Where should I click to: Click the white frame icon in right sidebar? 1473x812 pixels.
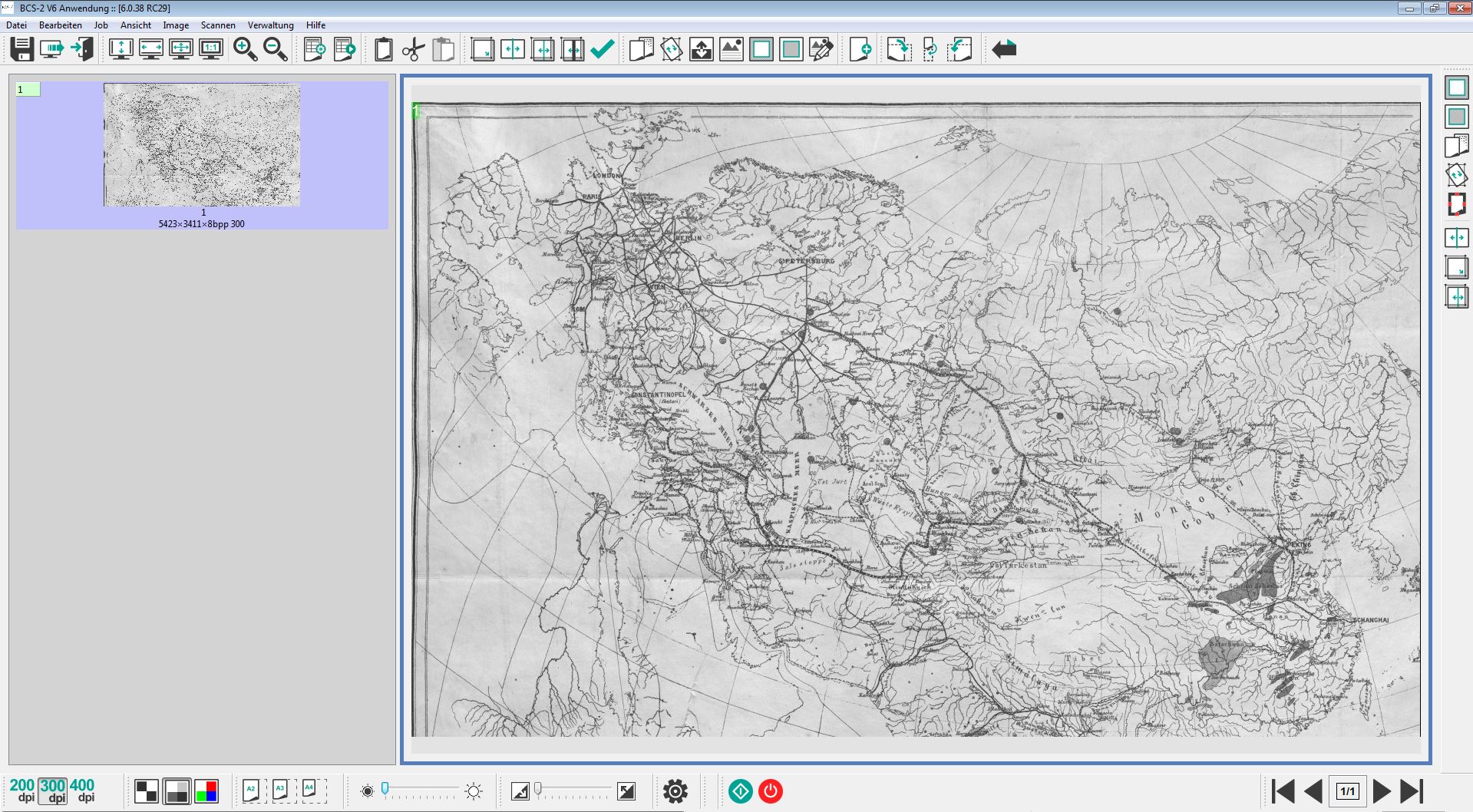[x=1456, y=87]
